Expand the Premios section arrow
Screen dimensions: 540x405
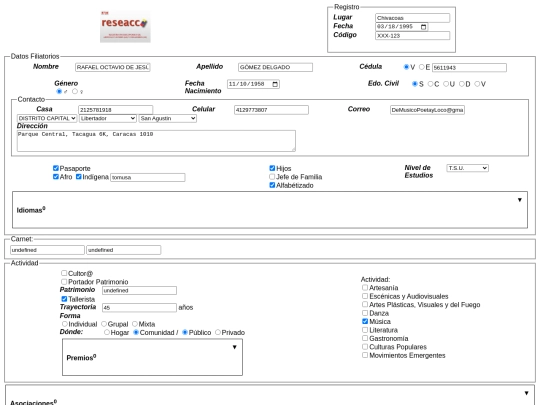point(235,347)
